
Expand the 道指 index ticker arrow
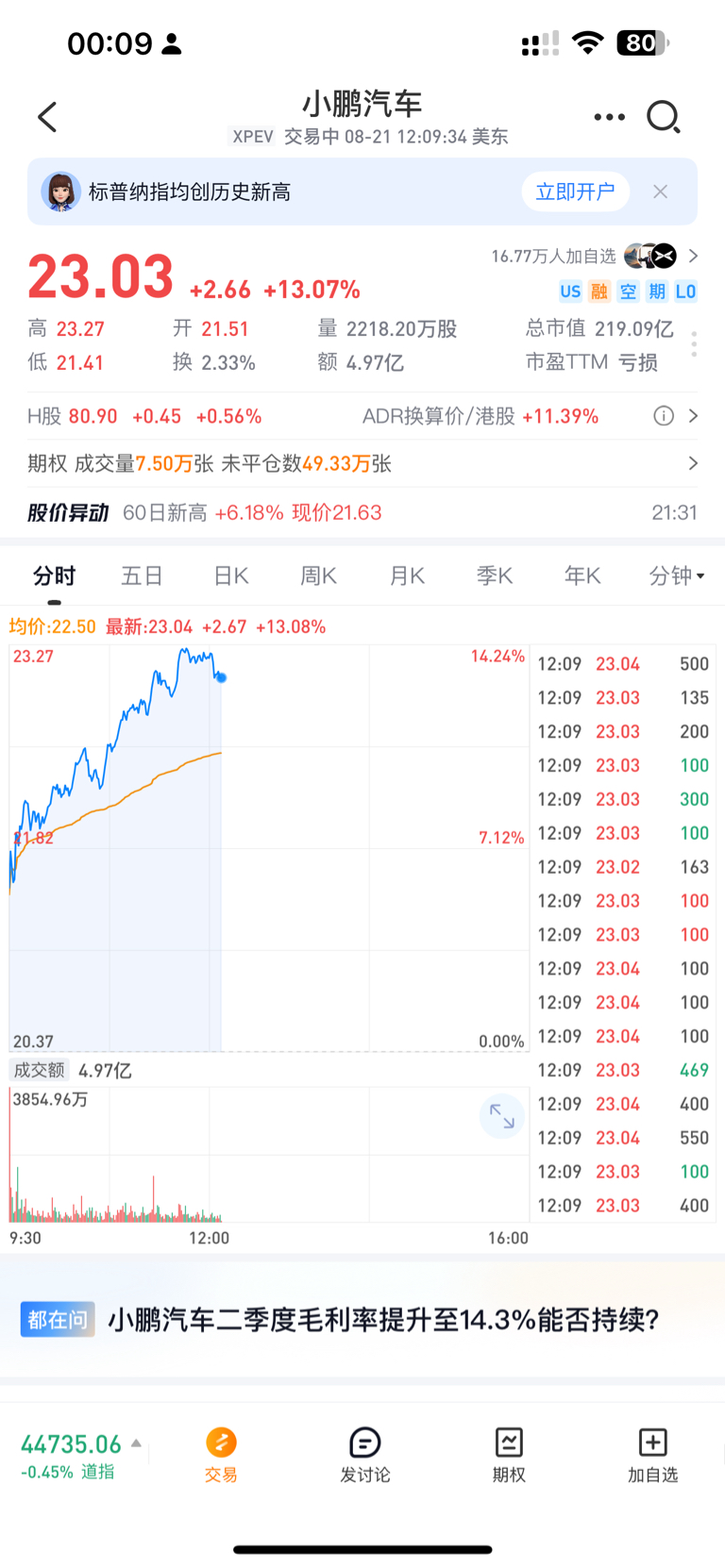(x=136, y=1443)
